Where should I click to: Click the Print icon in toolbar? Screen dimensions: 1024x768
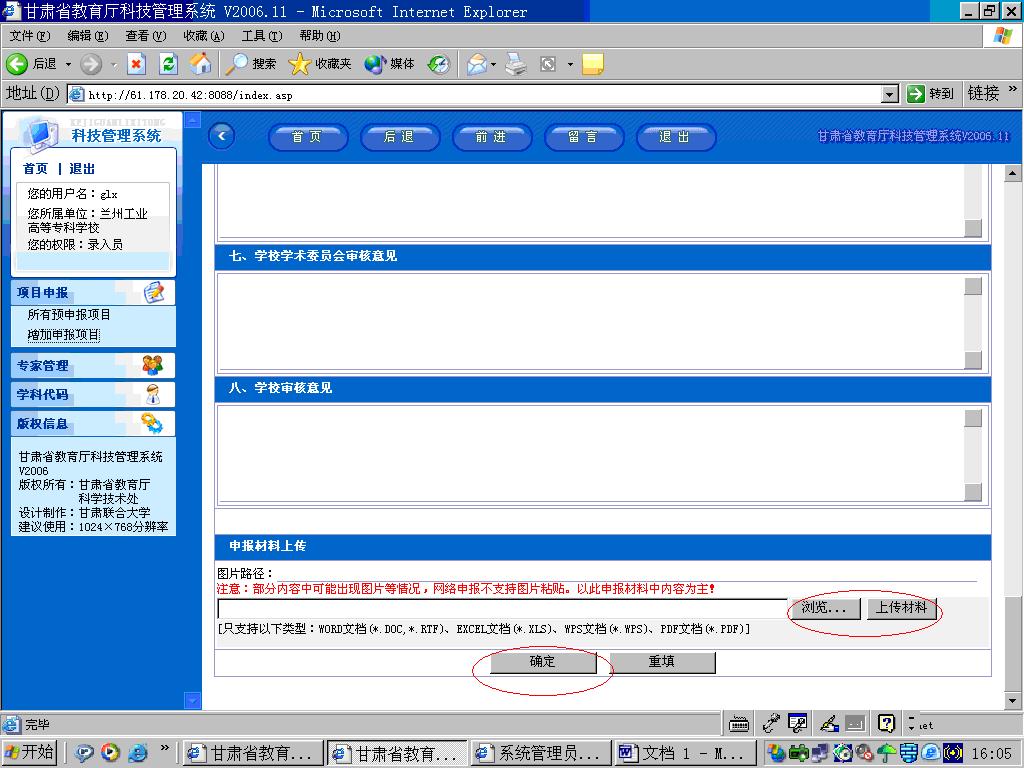tap(515, 64)
